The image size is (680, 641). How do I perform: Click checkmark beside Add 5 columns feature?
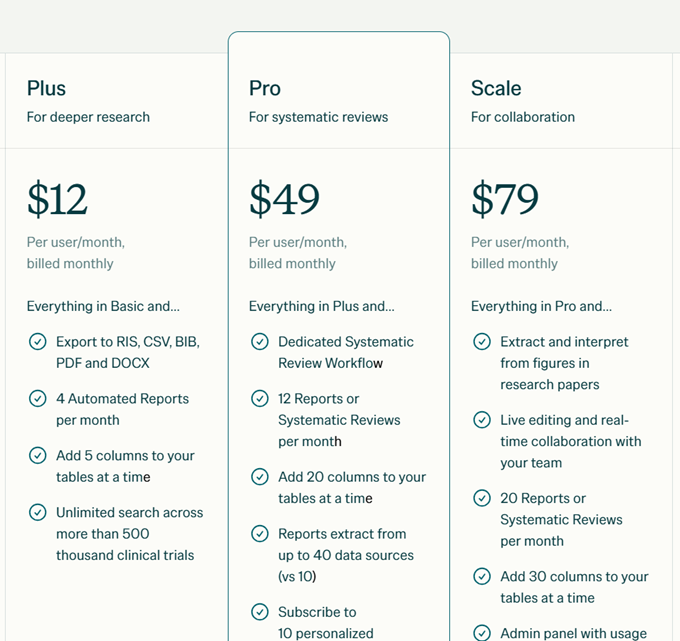pyautogui.click(x=37, y=456)
